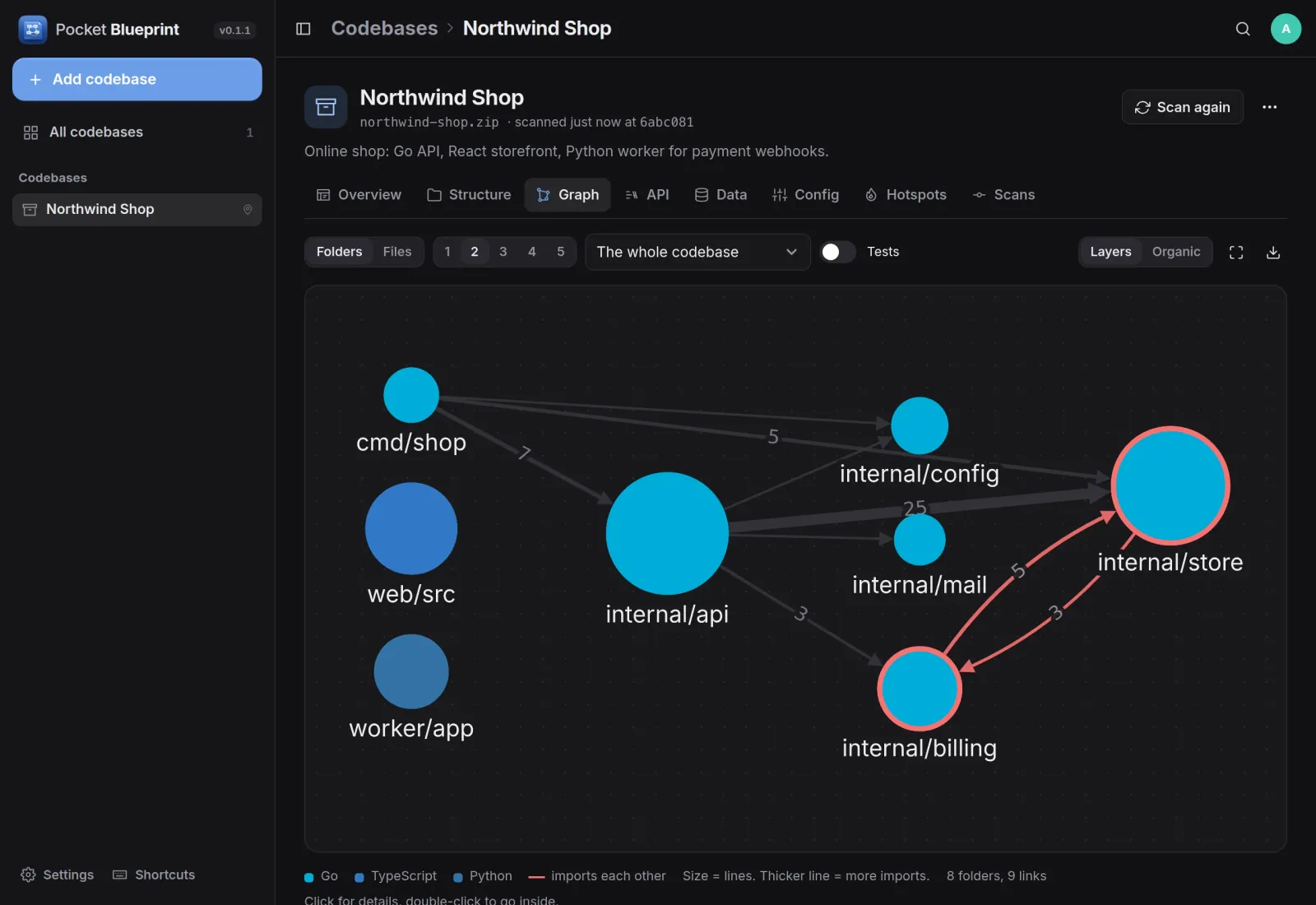The width and height of the screenshot is (1316, 905).
Task: Click the All codebases grid icon
Action: (30, 132)
